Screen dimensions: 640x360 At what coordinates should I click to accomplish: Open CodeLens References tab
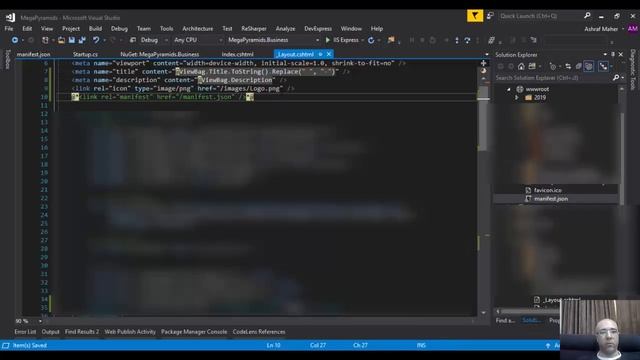pos(259,332)
